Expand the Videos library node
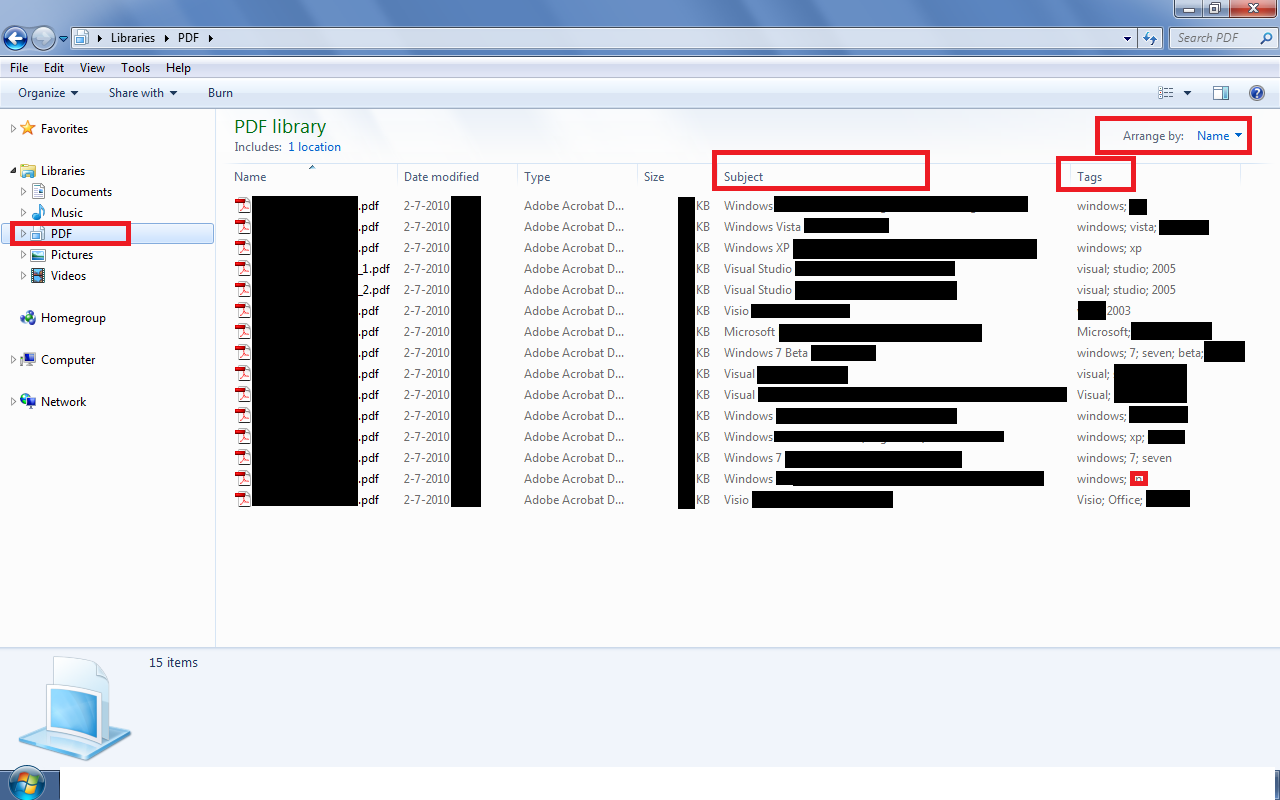 (x=24, y=276)
